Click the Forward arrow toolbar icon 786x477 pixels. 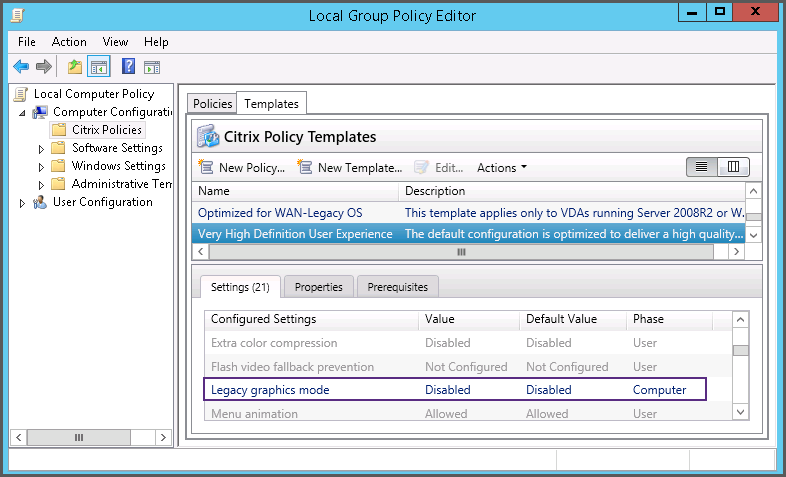(x=44, y=67)
